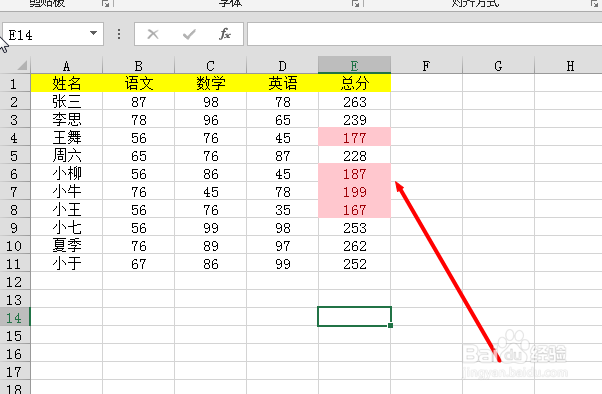Open the font group dialog launcher
The height and width of the screenshot is (394, 602).
[356, 3]
